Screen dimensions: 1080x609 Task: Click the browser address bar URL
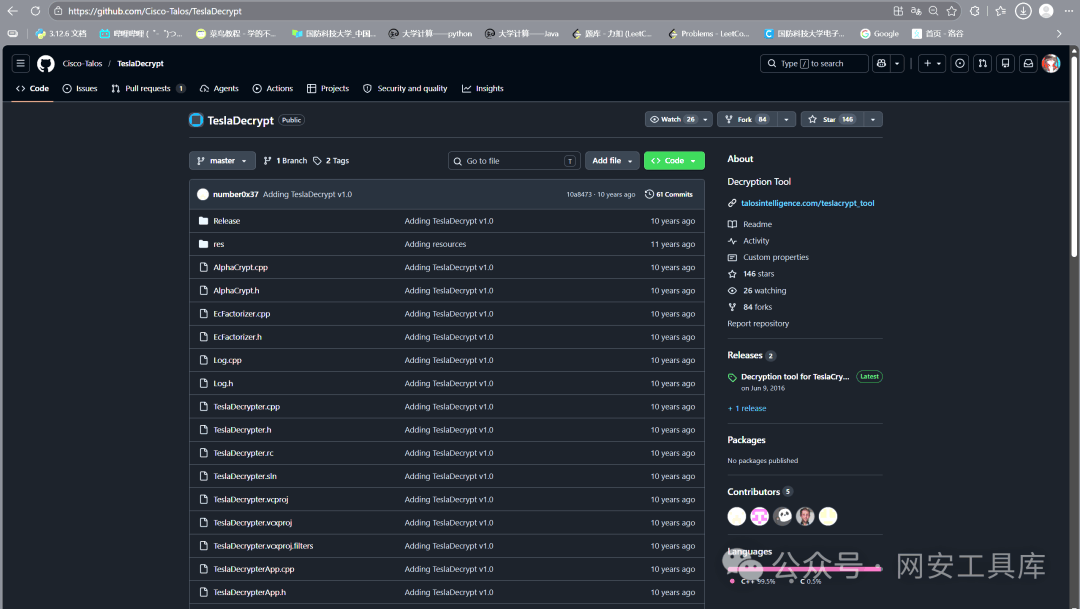coord(154,11)
